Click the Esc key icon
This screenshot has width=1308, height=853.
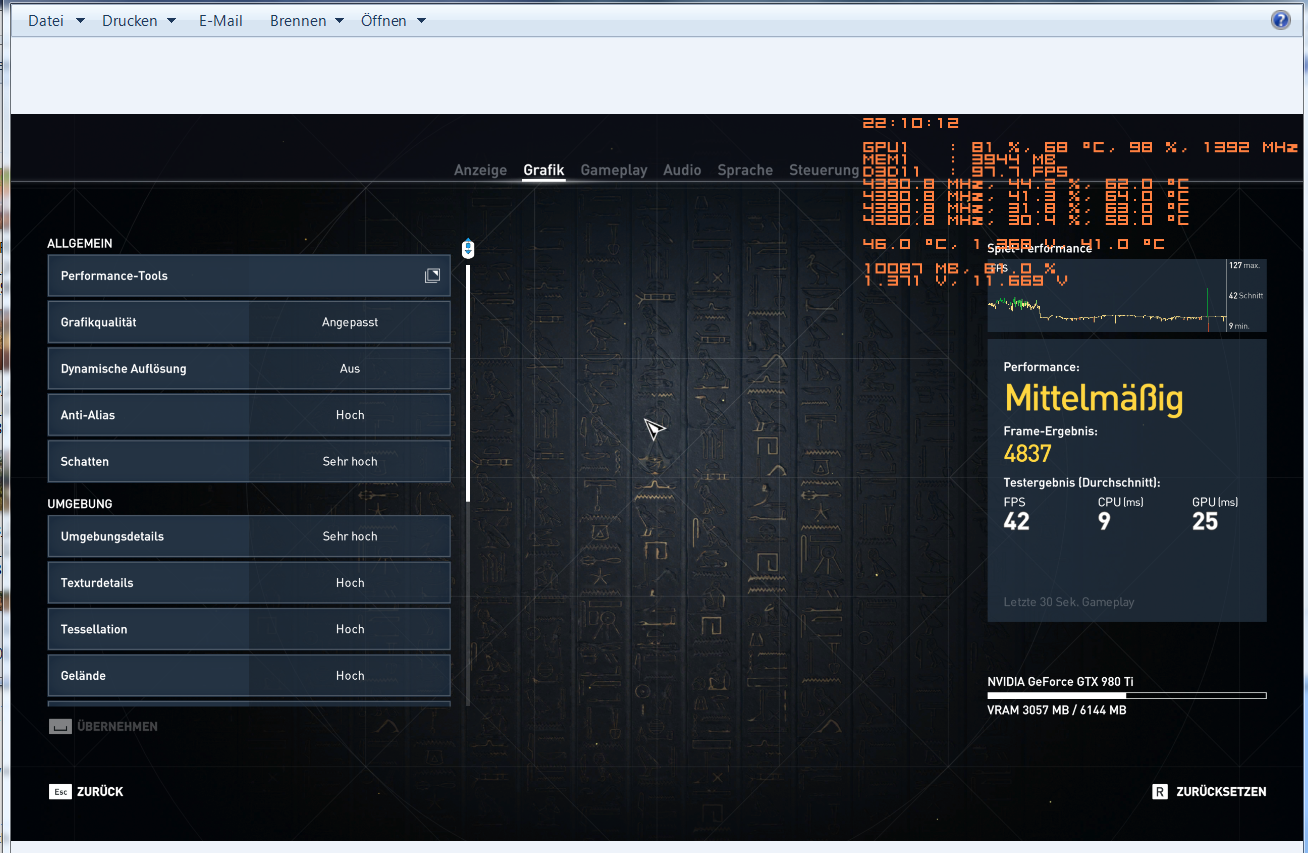pos(60,792)
